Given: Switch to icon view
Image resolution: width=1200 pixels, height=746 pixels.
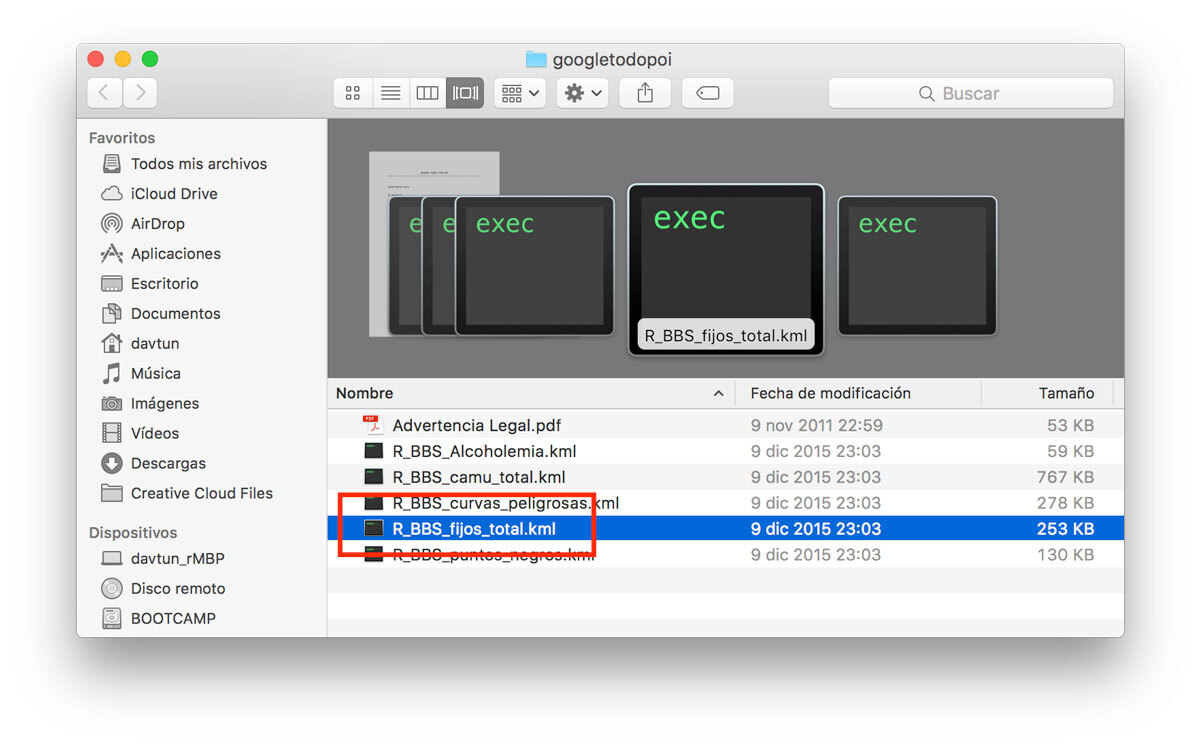Looking at the screenshot, I should [352, 93].
